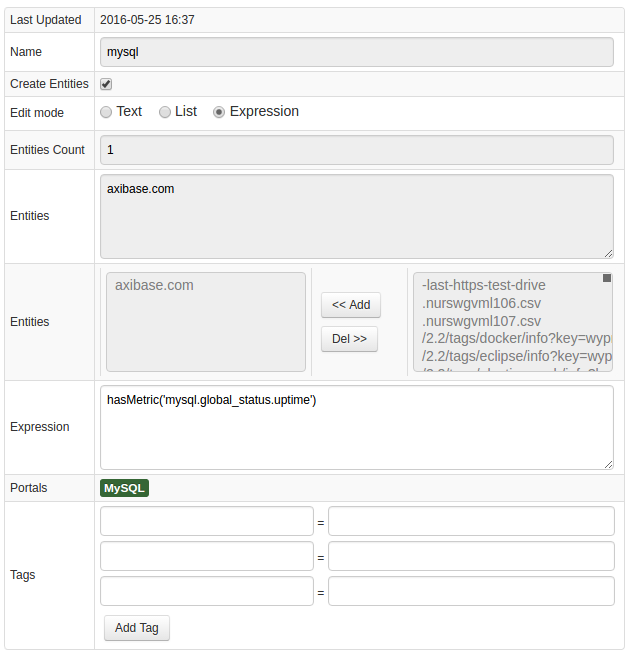Click the third tag value field
Screen dimensions: 629x657
click(471, 591)
